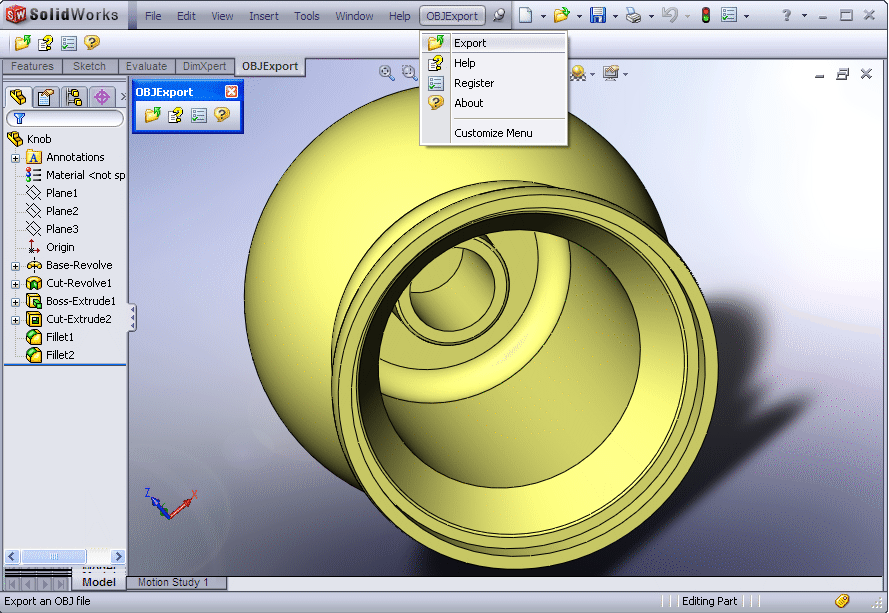Open dropdown next to Print icon
The height and width of the screenshot is (613, 889).
[x=651, y=16]
